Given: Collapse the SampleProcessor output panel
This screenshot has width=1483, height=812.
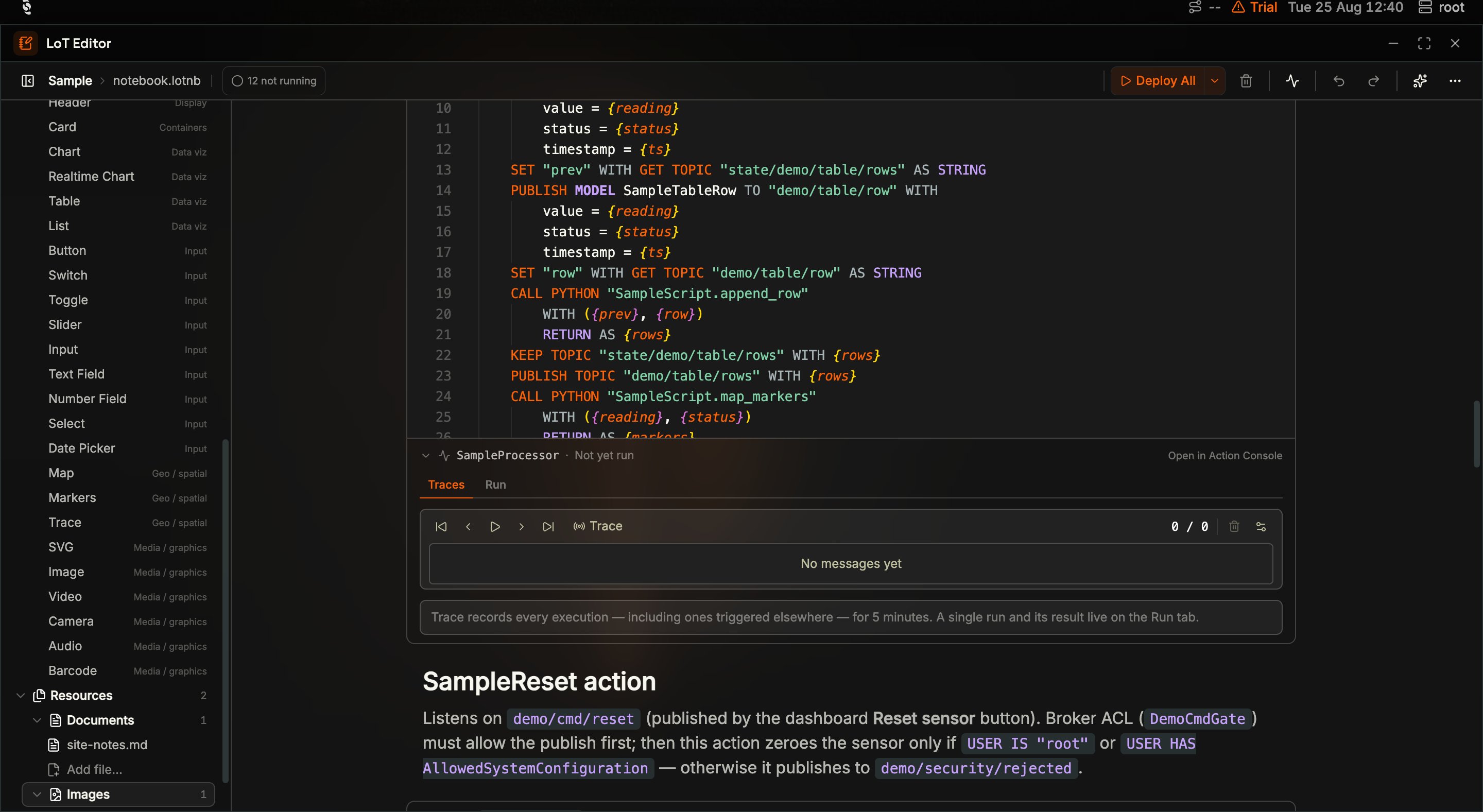Looking at the screenshot, I should click(425, 455).
